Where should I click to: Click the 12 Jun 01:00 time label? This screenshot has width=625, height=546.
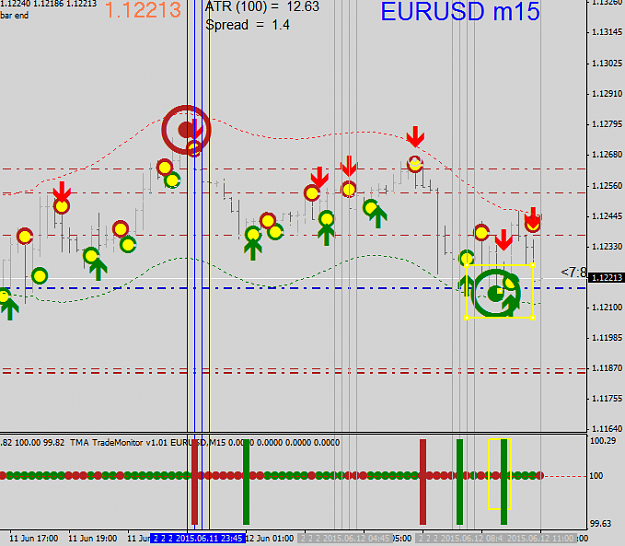[x=270, y=538]
